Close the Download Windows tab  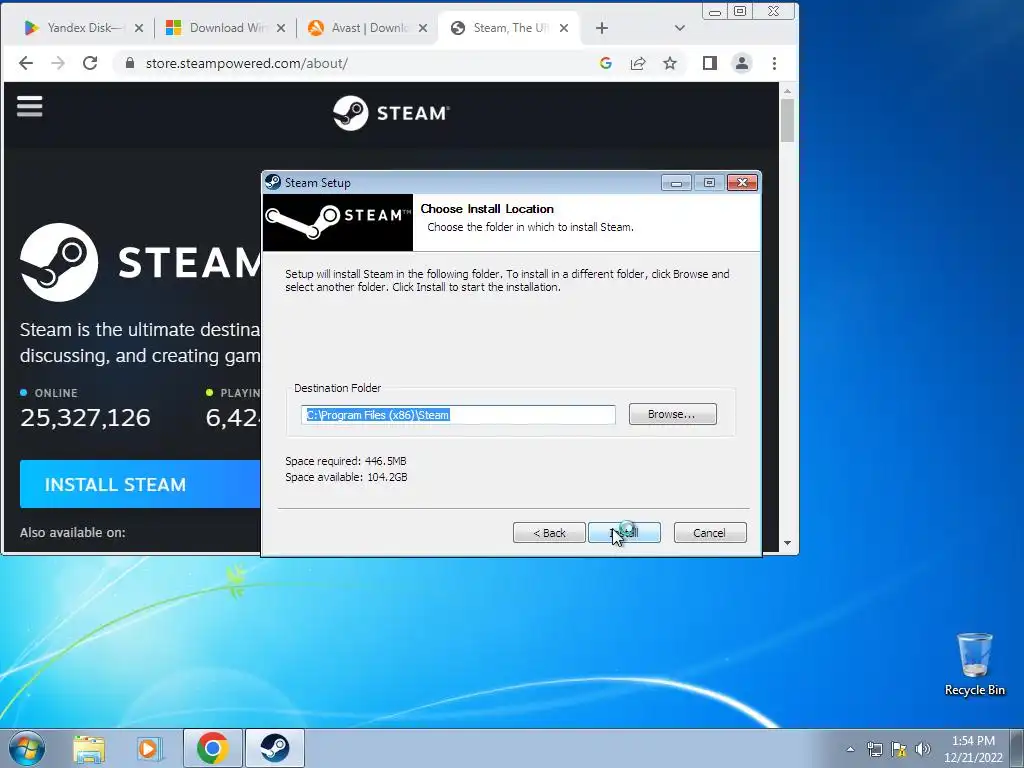[281, 28]
